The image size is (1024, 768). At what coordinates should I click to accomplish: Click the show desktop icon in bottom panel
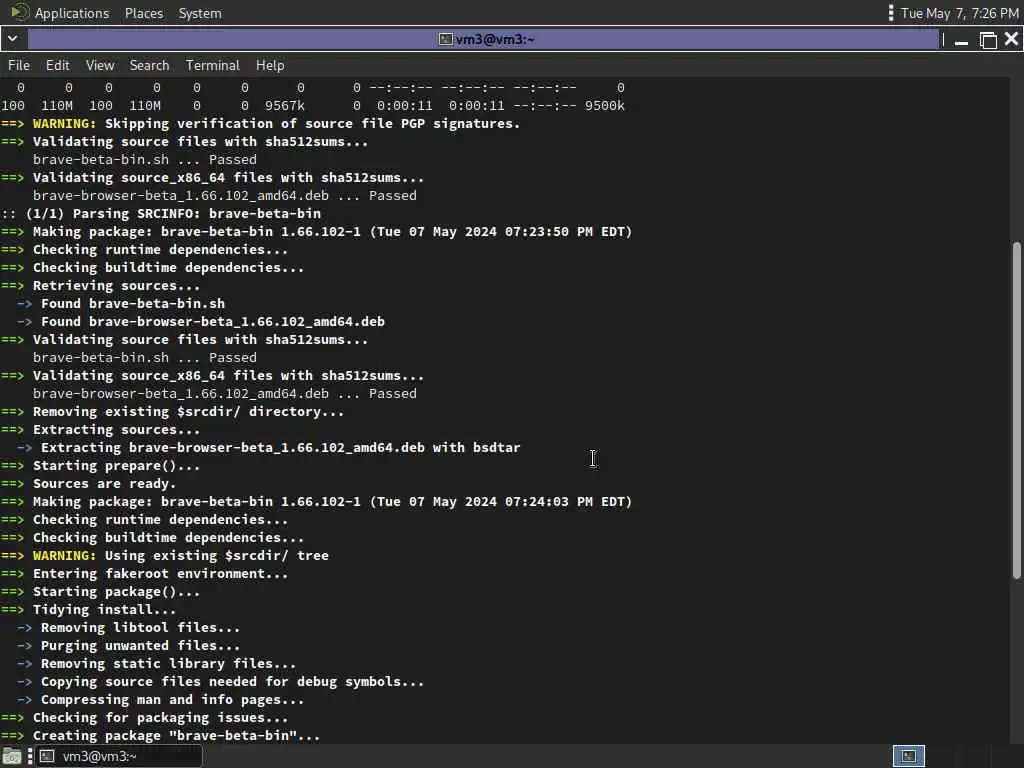point(12,756)
